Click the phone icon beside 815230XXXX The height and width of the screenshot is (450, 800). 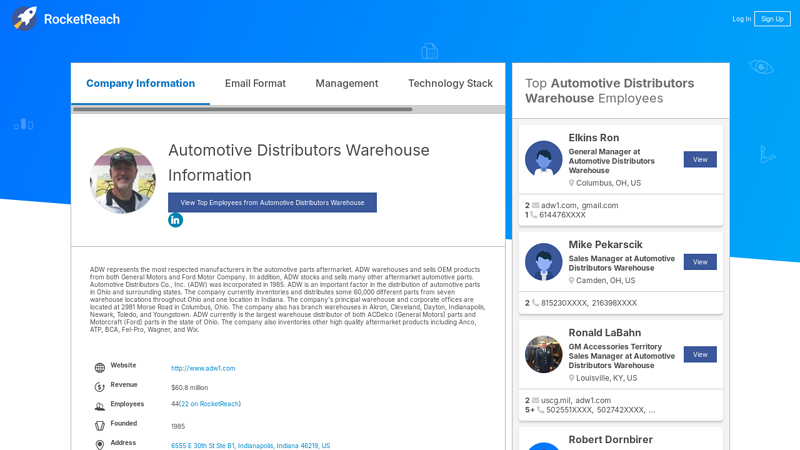click(535, 303)
